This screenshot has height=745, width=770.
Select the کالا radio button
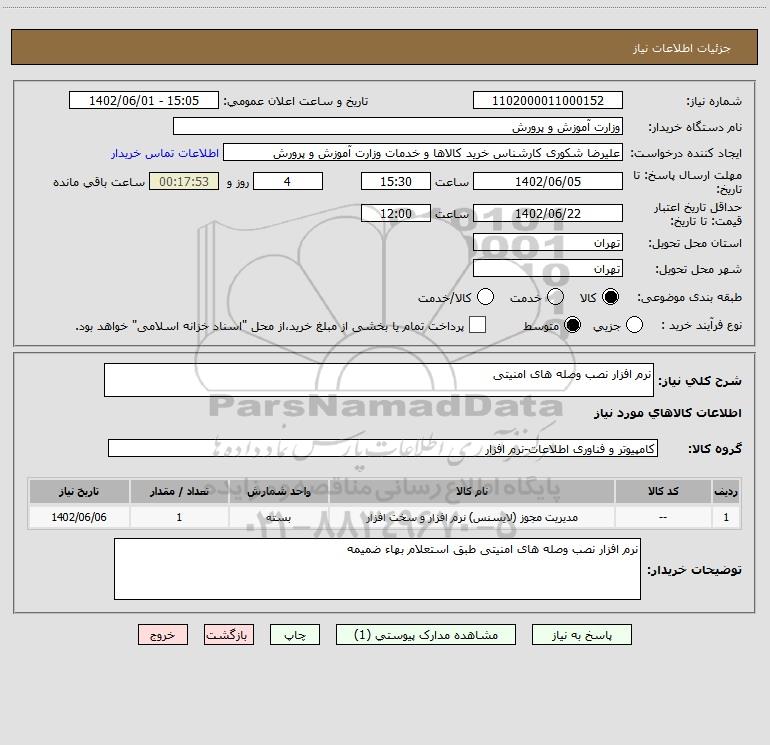tap(610, 297)
